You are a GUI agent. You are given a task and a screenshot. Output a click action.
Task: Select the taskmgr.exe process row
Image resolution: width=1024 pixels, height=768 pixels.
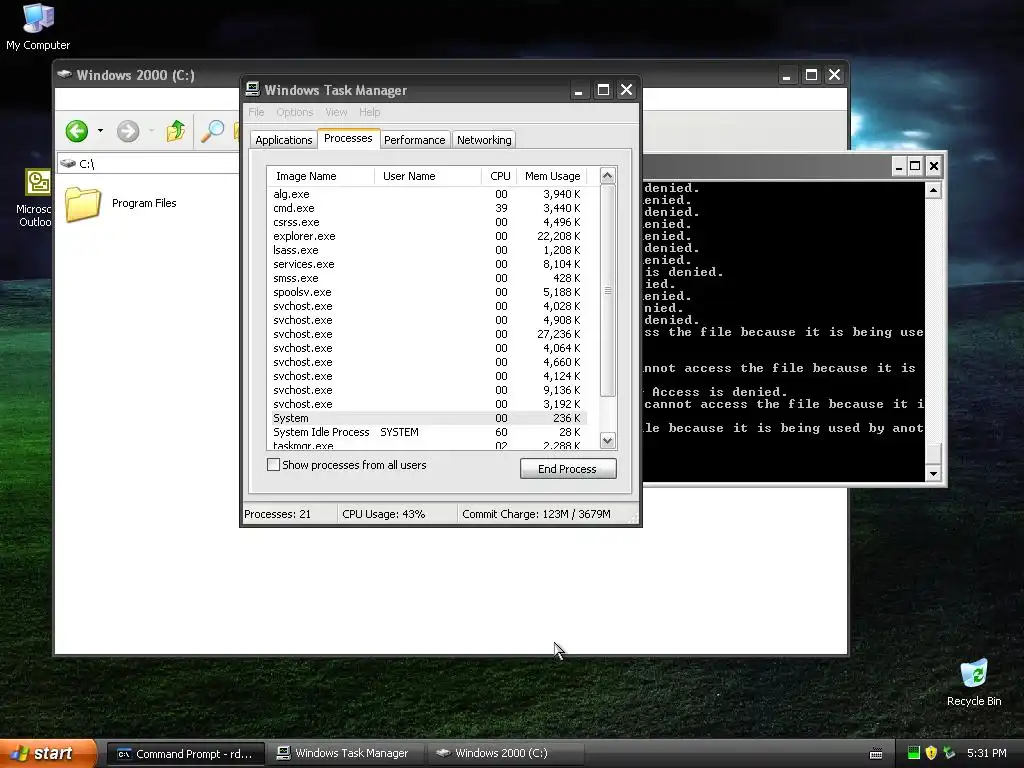(428, 445)
